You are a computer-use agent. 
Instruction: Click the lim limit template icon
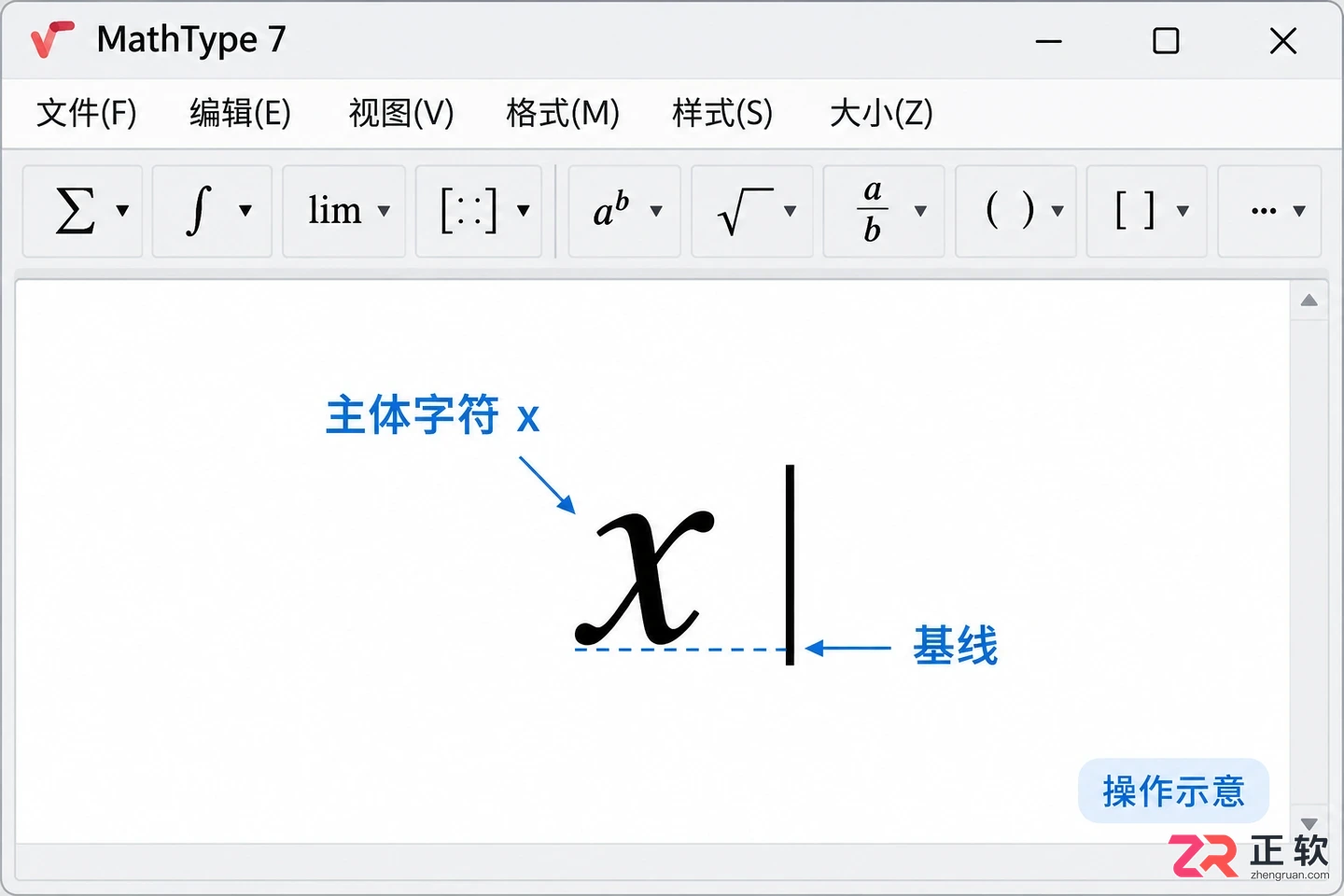334,210
